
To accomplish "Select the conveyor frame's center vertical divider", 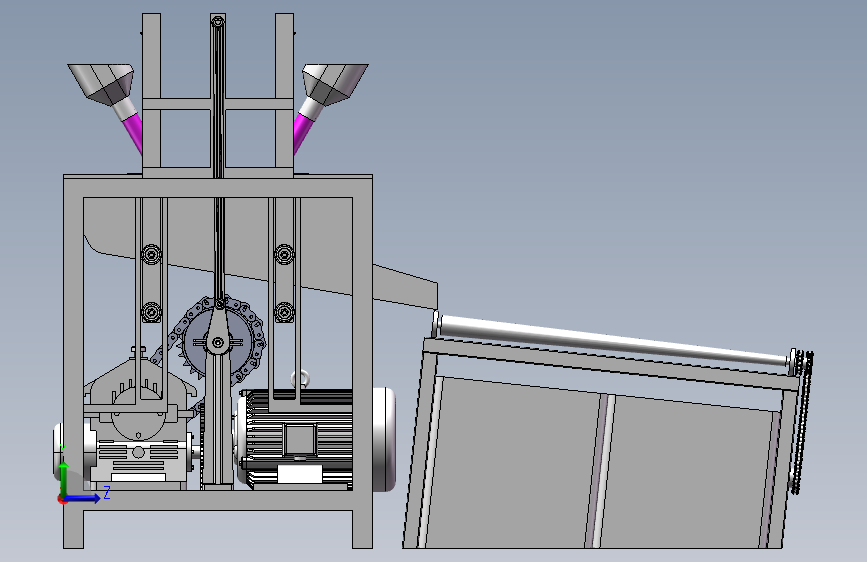I will 599,470.
